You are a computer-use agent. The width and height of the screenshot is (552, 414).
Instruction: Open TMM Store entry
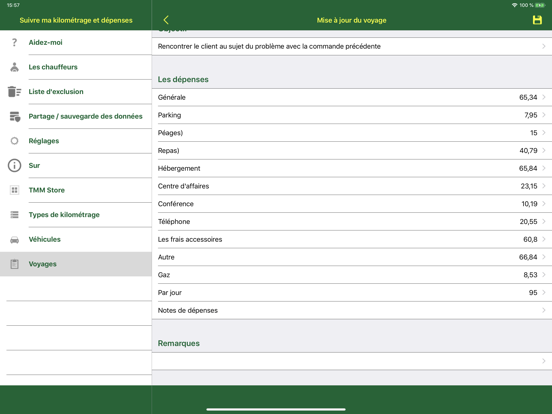point(76,190)
